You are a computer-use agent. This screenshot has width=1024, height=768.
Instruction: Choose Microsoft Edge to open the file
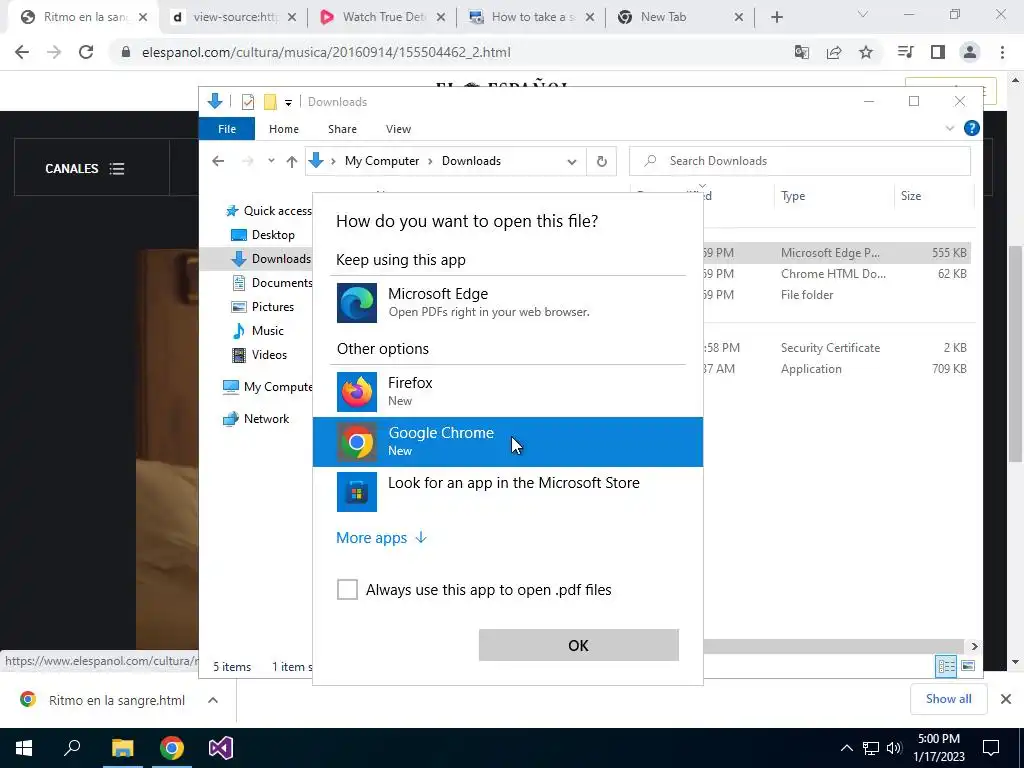(507, 302)
